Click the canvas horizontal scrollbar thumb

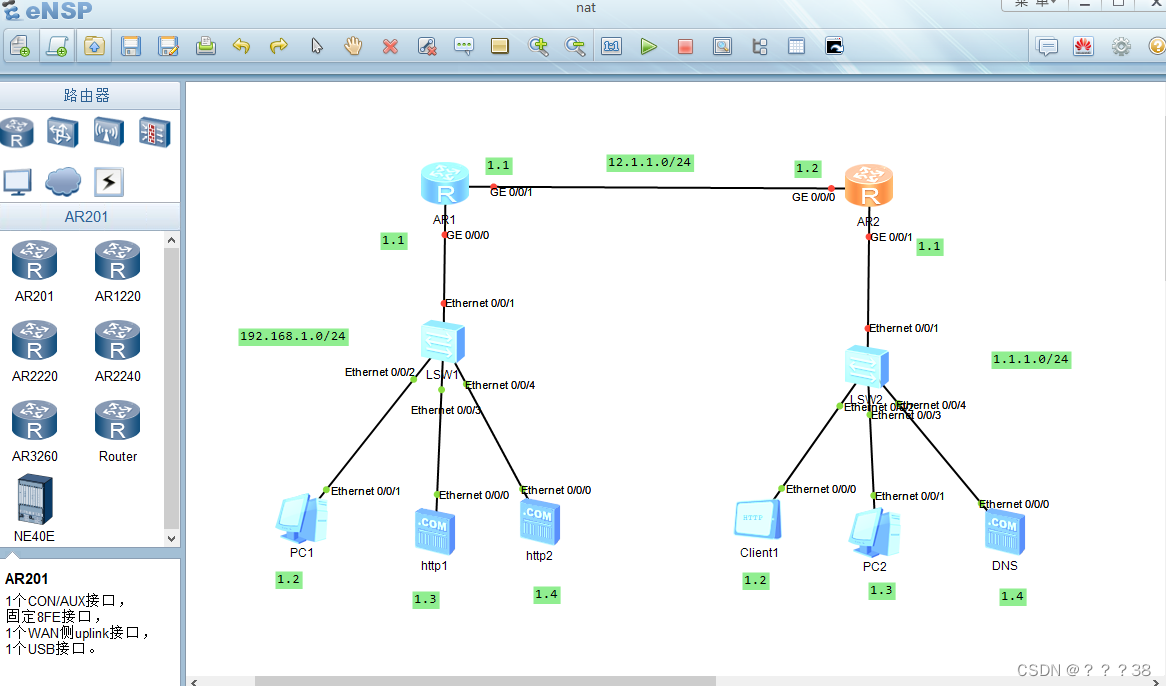point(485,681)
